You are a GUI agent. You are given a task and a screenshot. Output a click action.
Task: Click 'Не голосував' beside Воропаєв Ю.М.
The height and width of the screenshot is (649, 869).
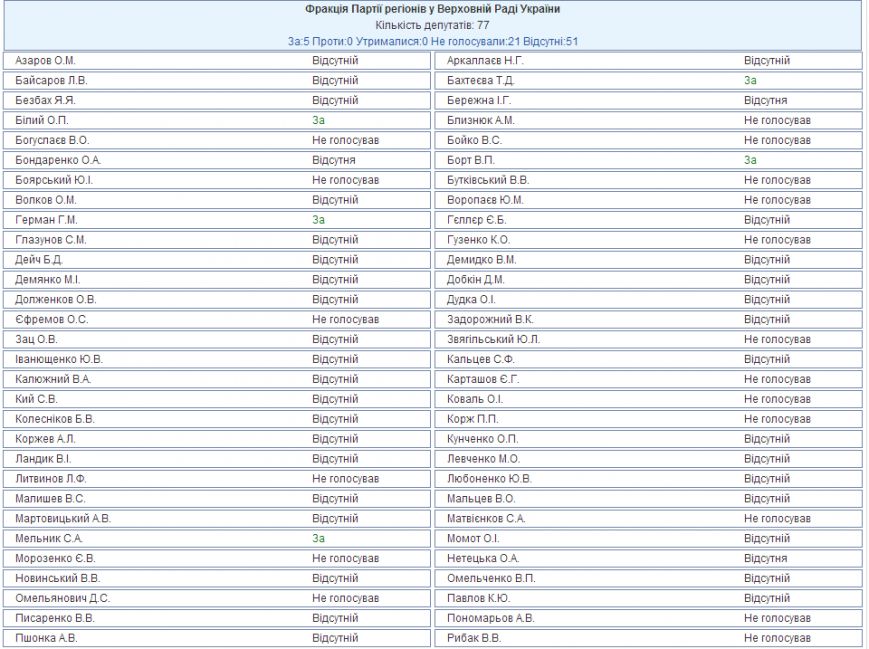click(777, 200)
